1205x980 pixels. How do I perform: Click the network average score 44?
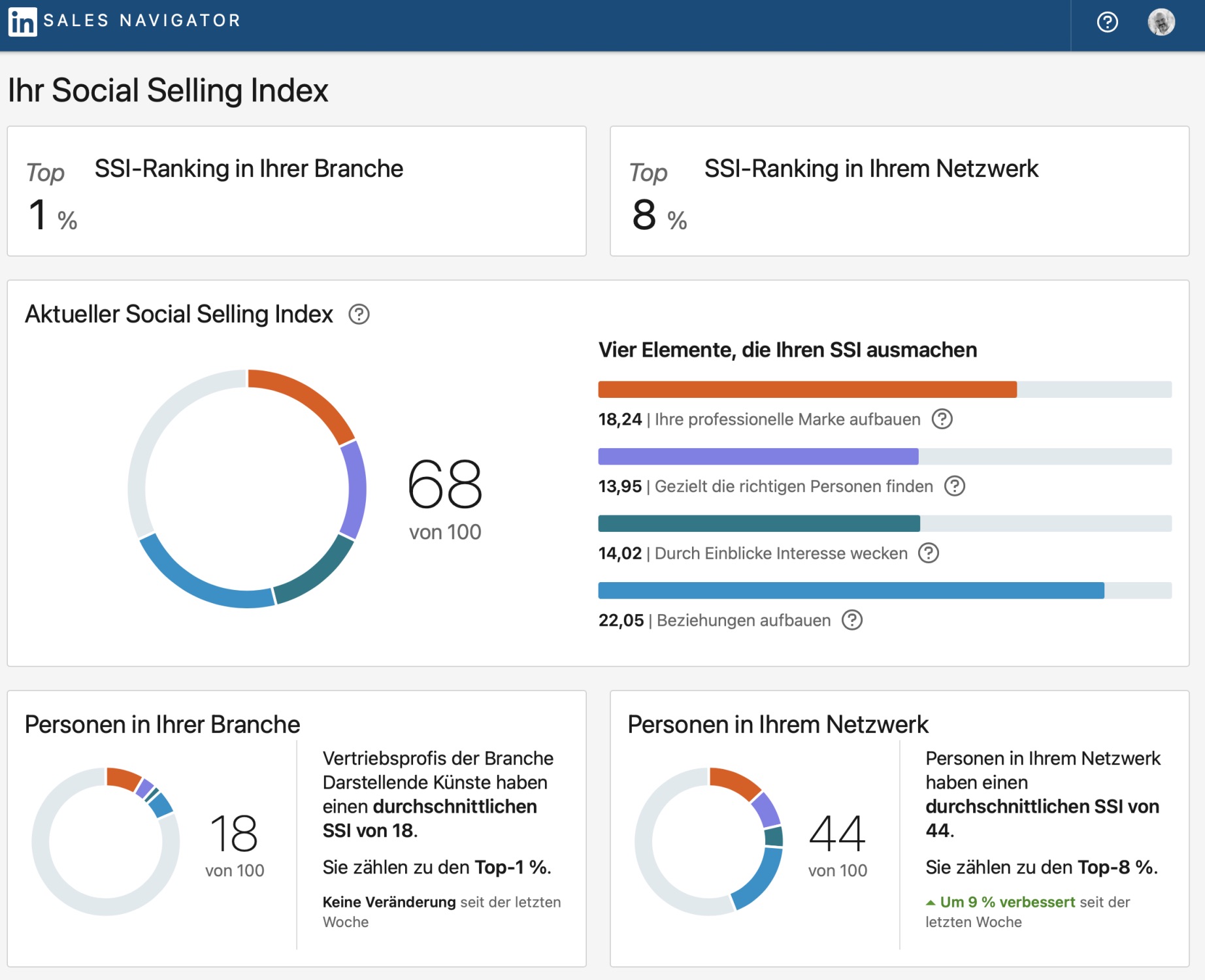837,834
